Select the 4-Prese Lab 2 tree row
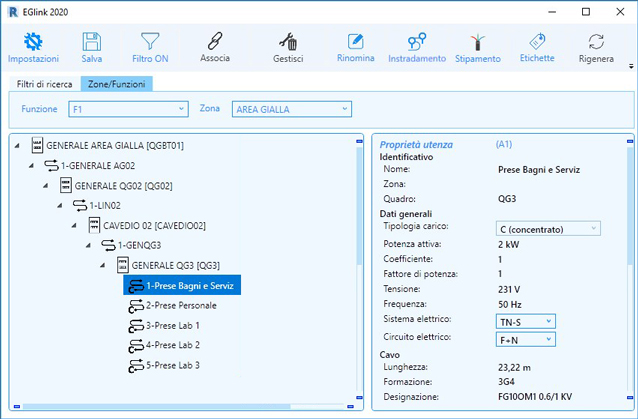The image size is (638, 419). point(164,345)
